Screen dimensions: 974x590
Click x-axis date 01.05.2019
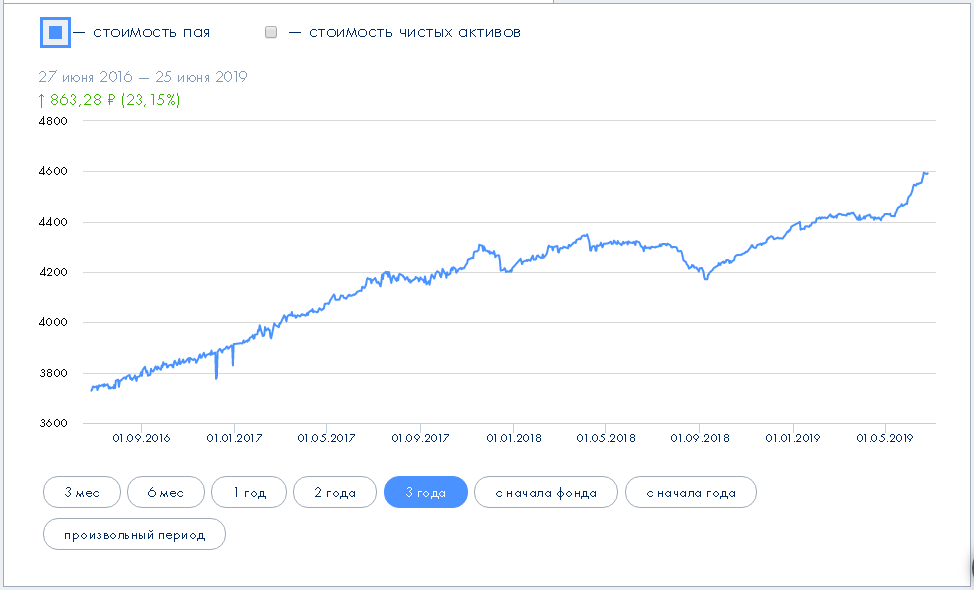click(x=885, y=438)
